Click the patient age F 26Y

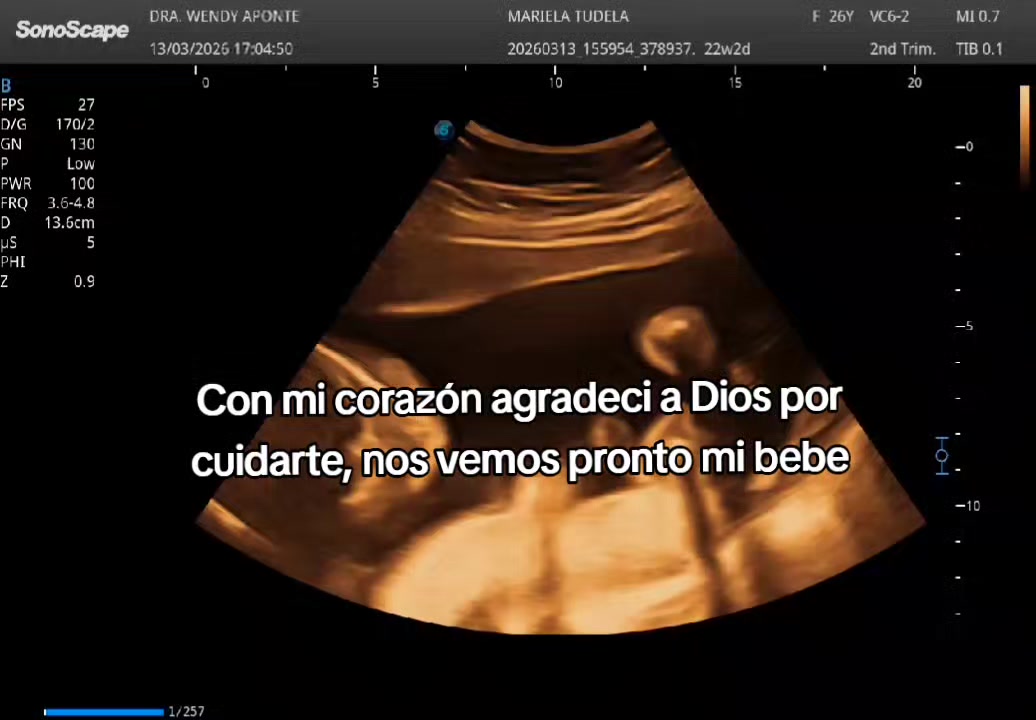click(x=832, y=17)
